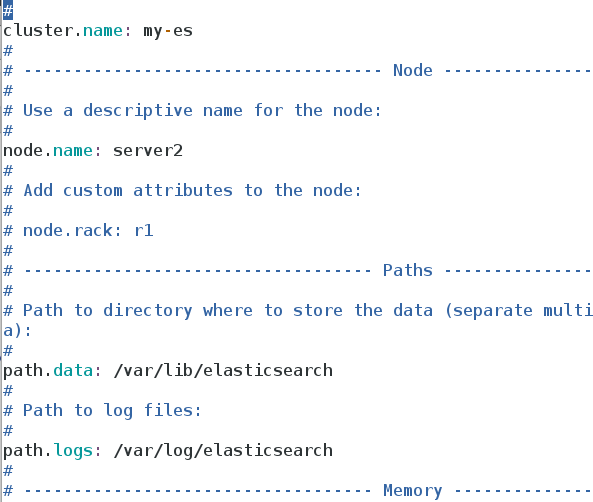Place cursor on 'my-es' cluster value
This screenshot has height=502, width=593.
(168, 31)
